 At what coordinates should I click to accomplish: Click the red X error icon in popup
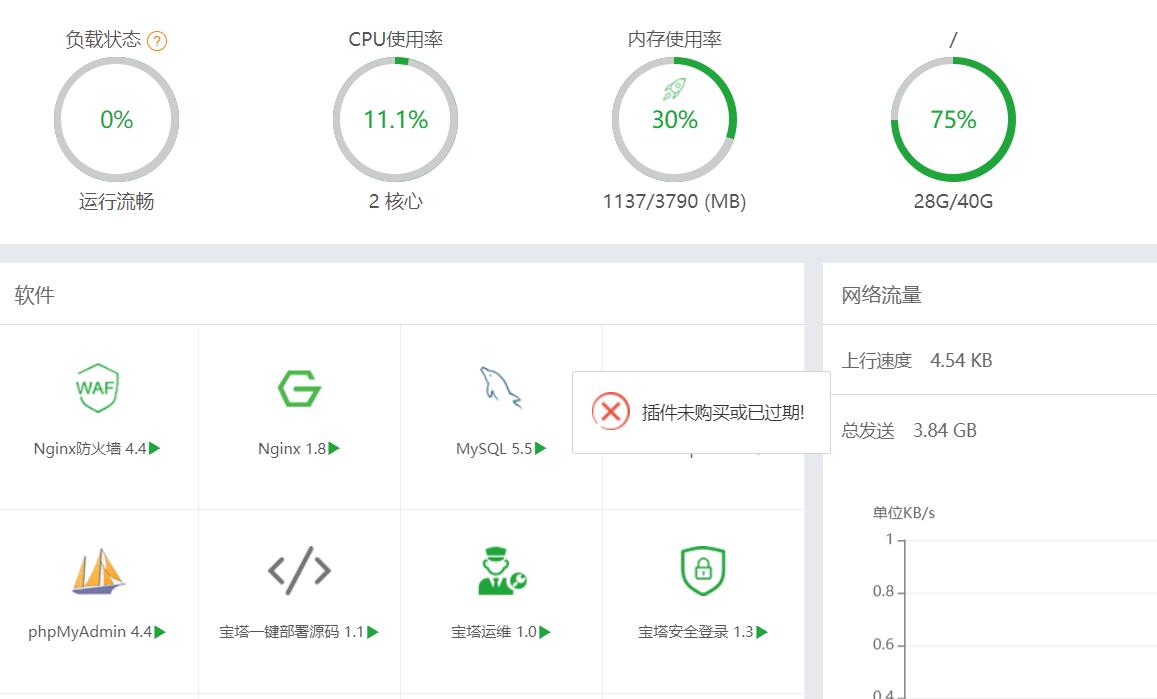click(611, 411)
